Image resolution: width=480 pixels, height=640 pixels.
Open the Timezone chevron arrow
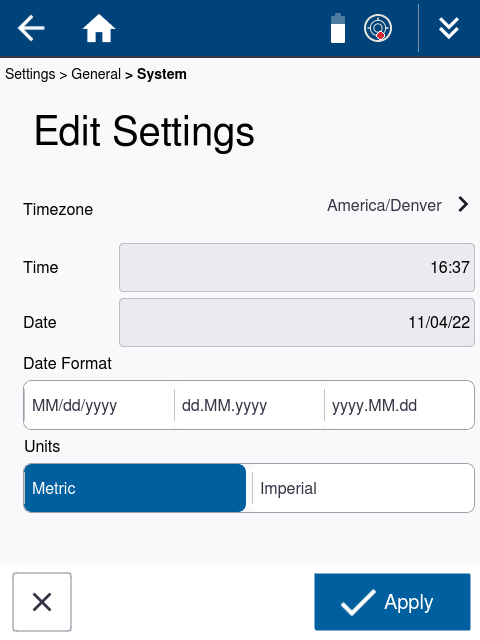click(x=463, y=204)
